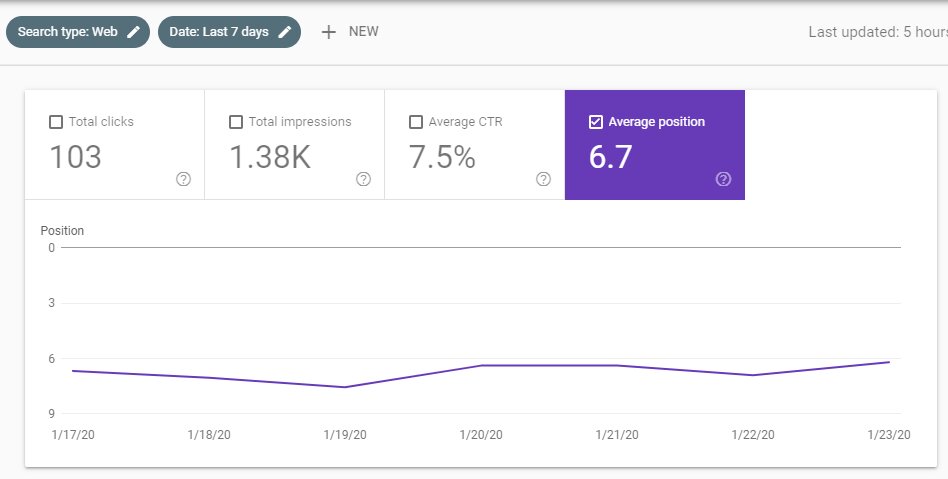Enable the Total impressions checkbox
This screenshot has height=479, width=948.
[x=236, y=122]
